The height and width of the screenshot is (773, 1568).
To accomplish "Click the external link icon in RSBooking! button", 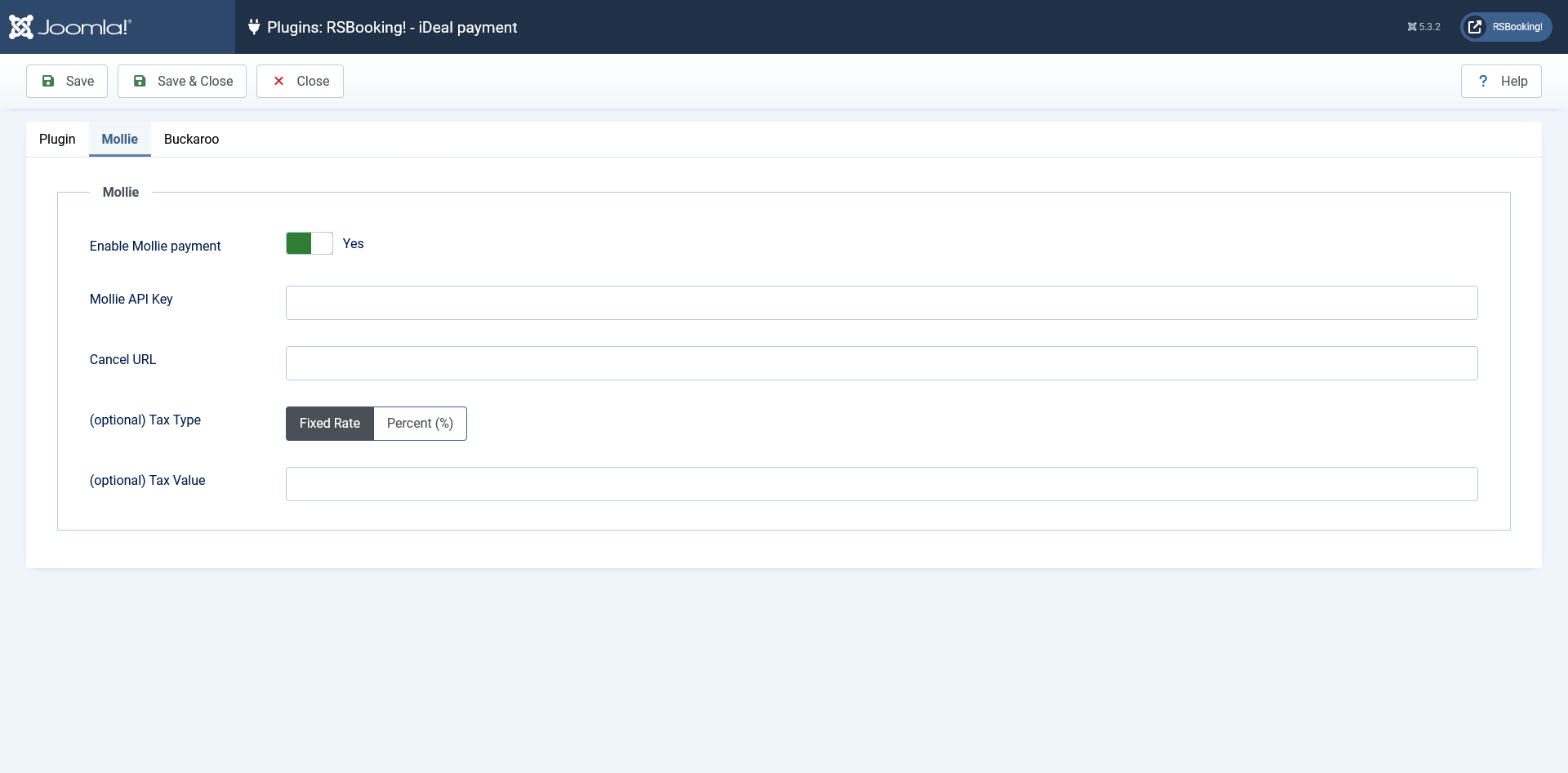I will [x=1475, y=27].
